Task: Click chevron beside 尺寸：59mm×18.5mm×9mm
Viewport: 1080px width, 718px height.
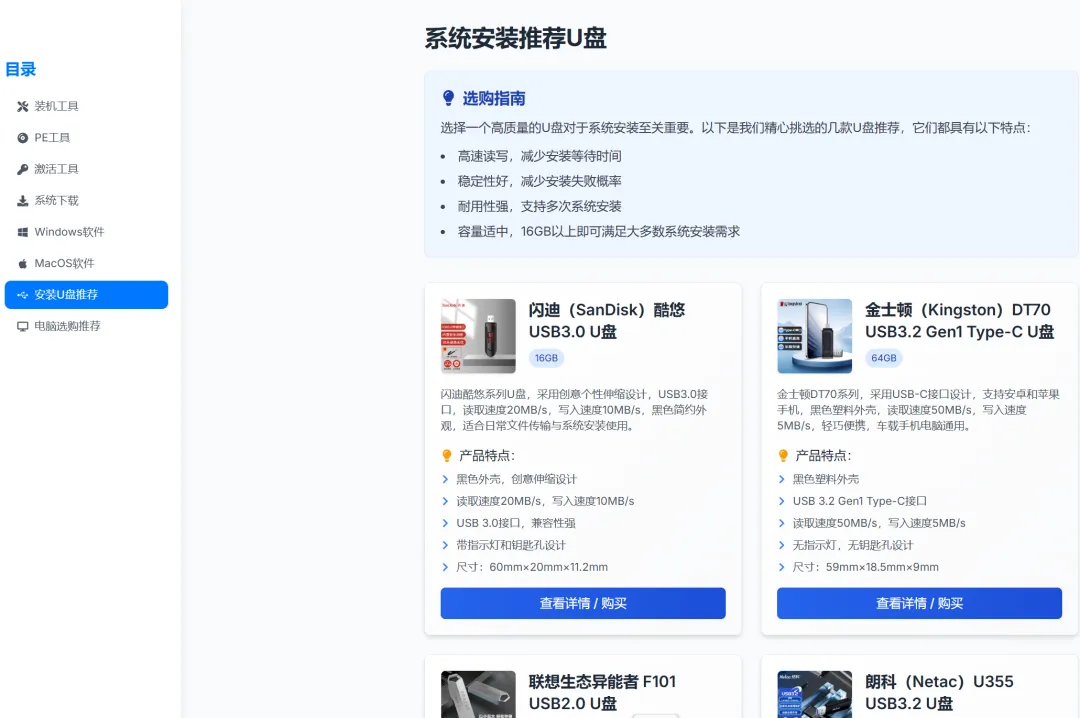Action: click(781, 567)
